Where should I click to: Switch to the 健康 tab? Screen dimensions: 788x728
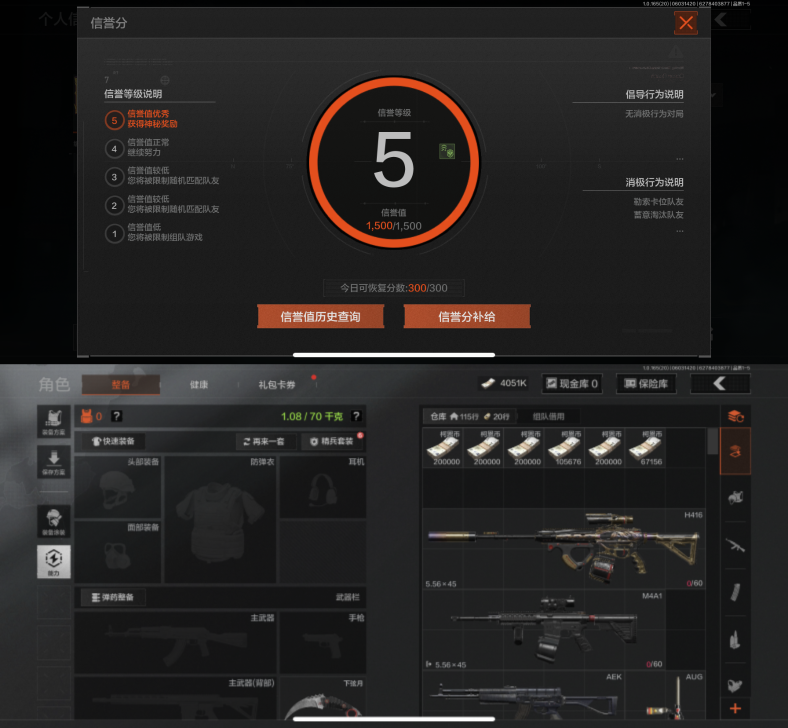[x=199, y=384]
